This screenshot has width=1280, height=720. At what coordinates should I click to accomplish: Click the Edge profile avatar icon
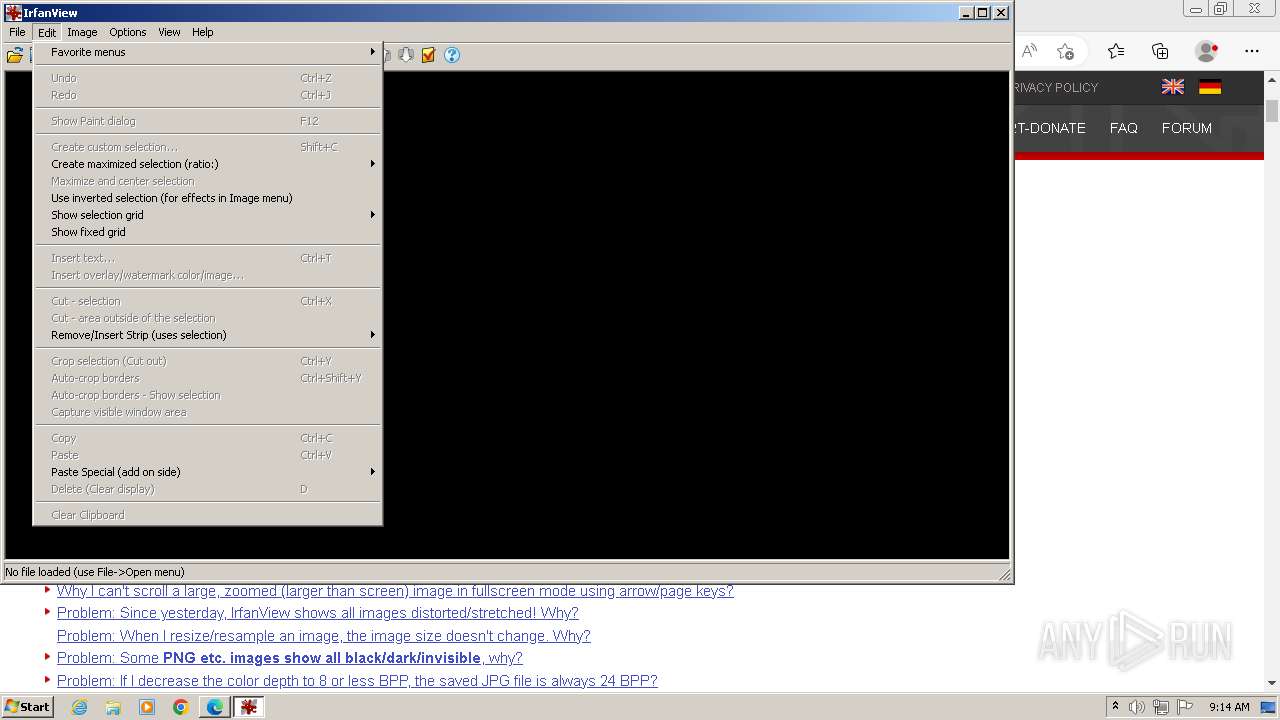1207,51
